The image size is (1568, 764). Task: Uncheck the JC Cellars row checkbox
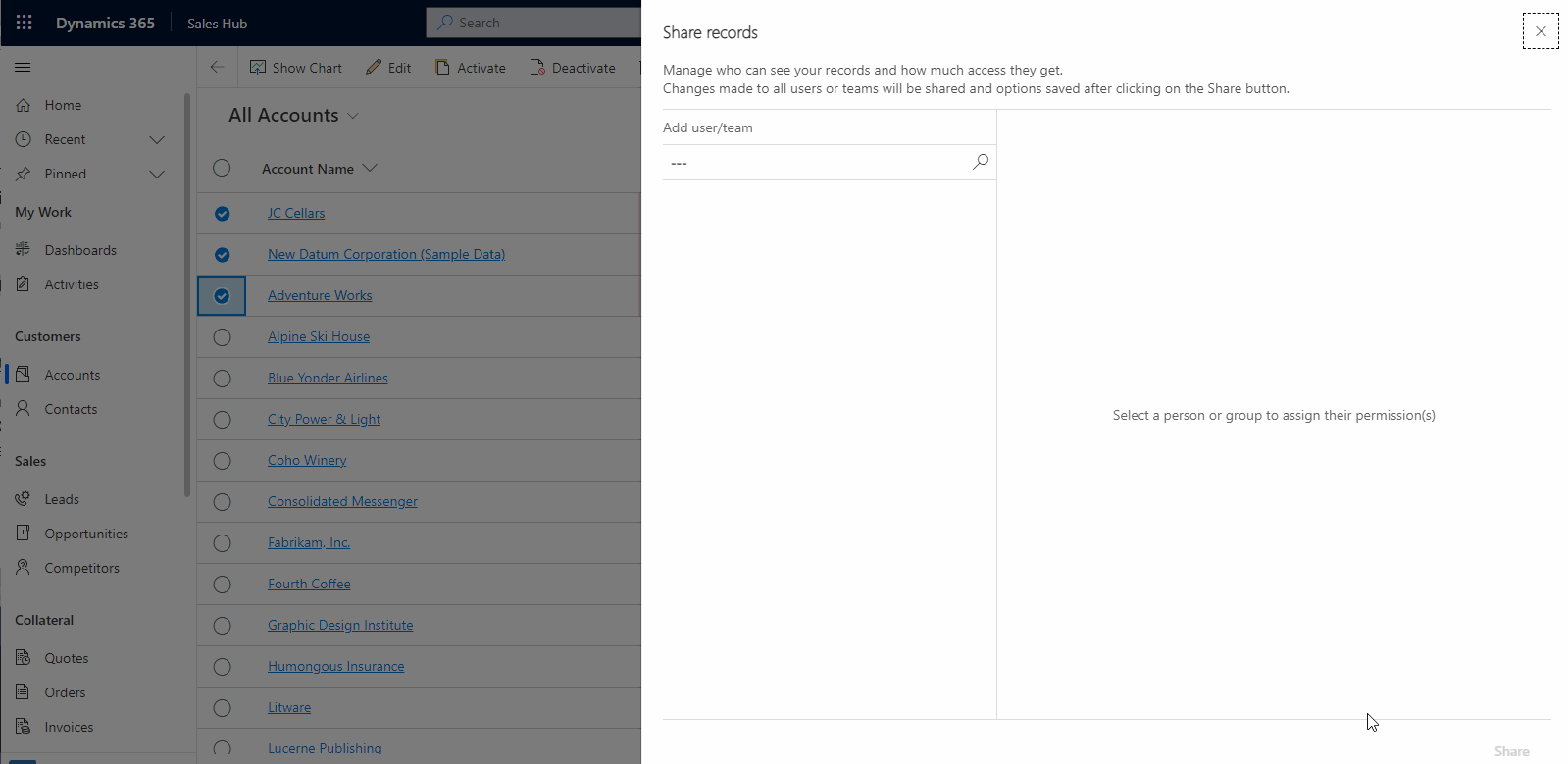[x=222, y=214]
